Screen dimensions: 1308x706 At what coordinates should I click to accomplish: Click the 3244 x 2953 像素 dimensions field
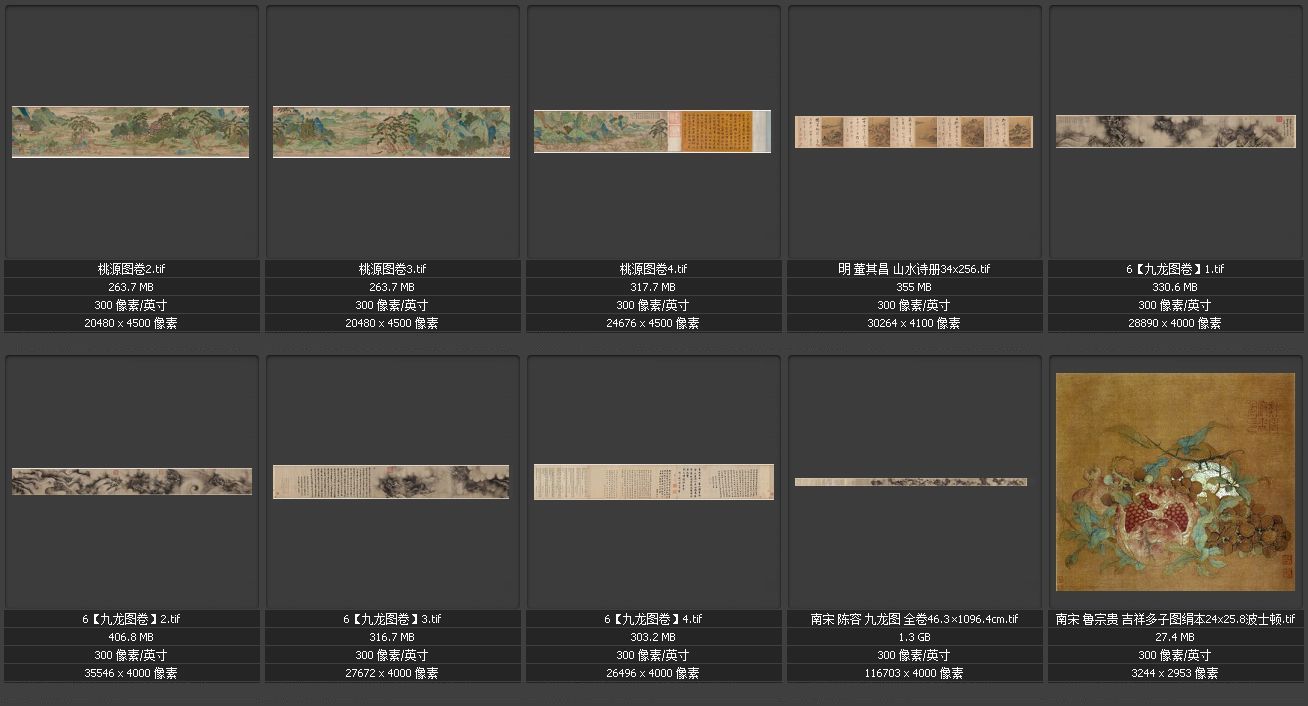pyautogui.click(x=1175, y=673)
